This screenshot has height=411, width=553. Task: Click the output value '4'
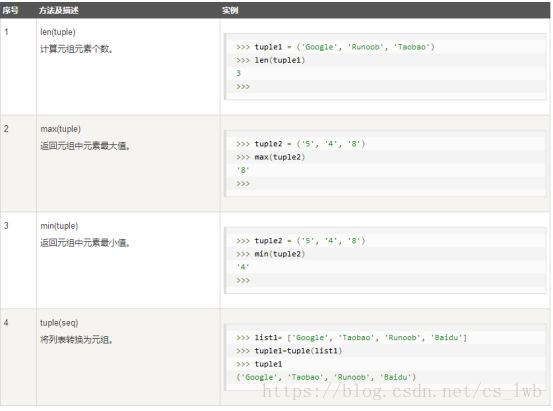pyautogui.click(x=243, y=267)
